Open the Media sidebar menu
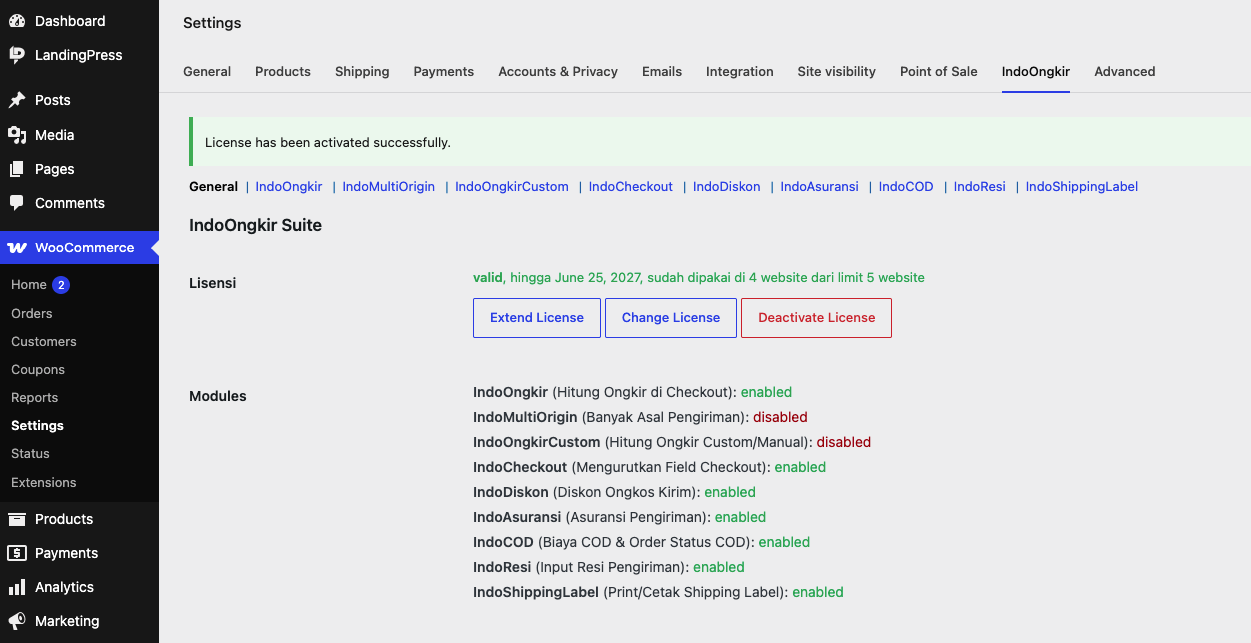Image resolution: width=1251 pixels, height=643 pixels. pos(79,135)
